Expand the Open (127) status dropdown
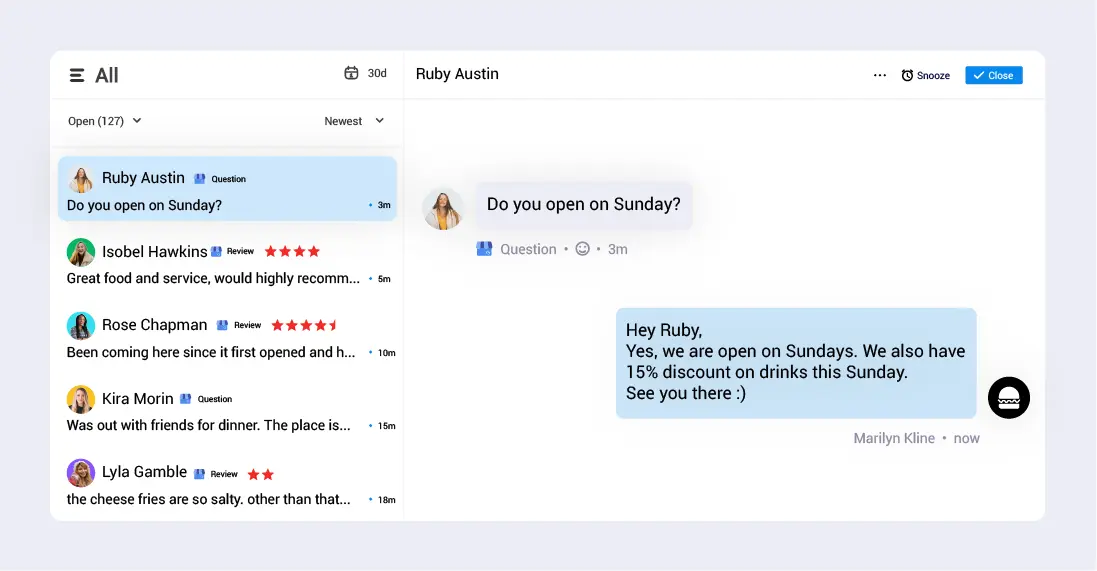Image resolution: width=1097 pixels, height=571 pixels. 105,121
